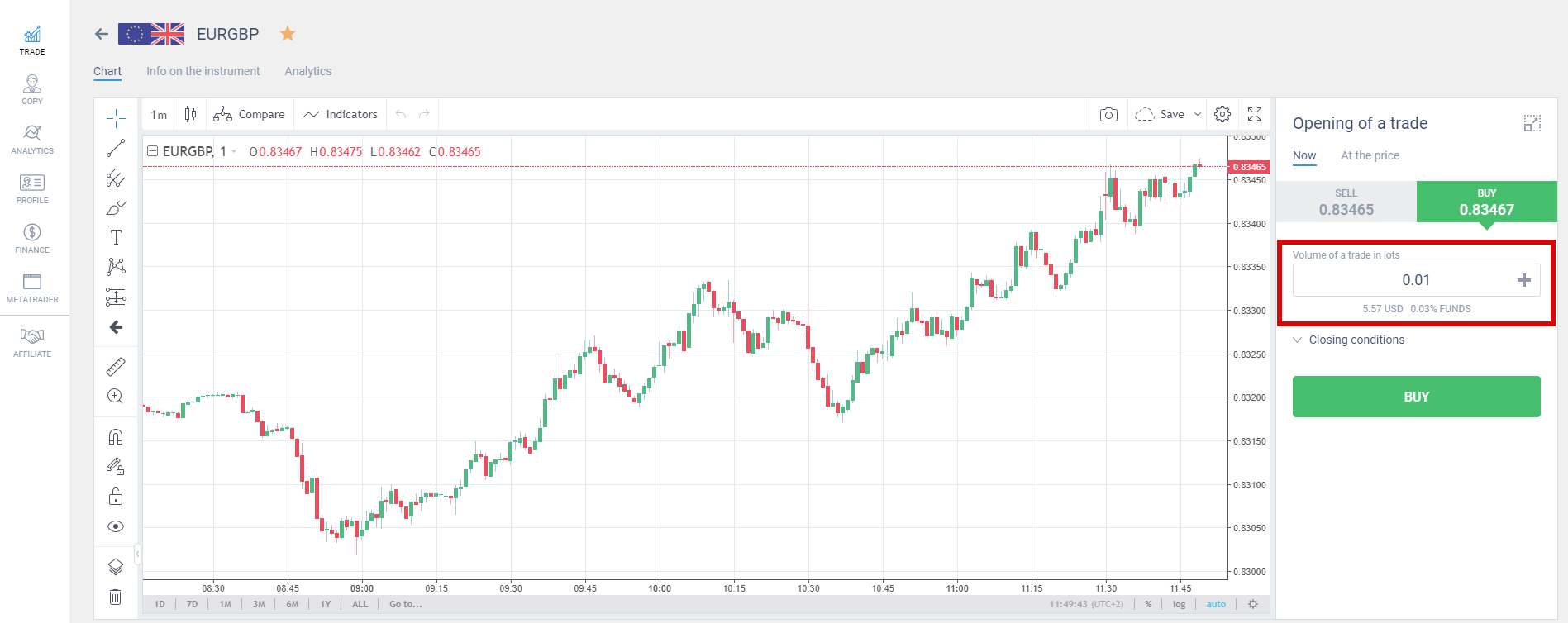Hide all drawing tools with eye icon
1568x623 pixels.
click(116, 526)
